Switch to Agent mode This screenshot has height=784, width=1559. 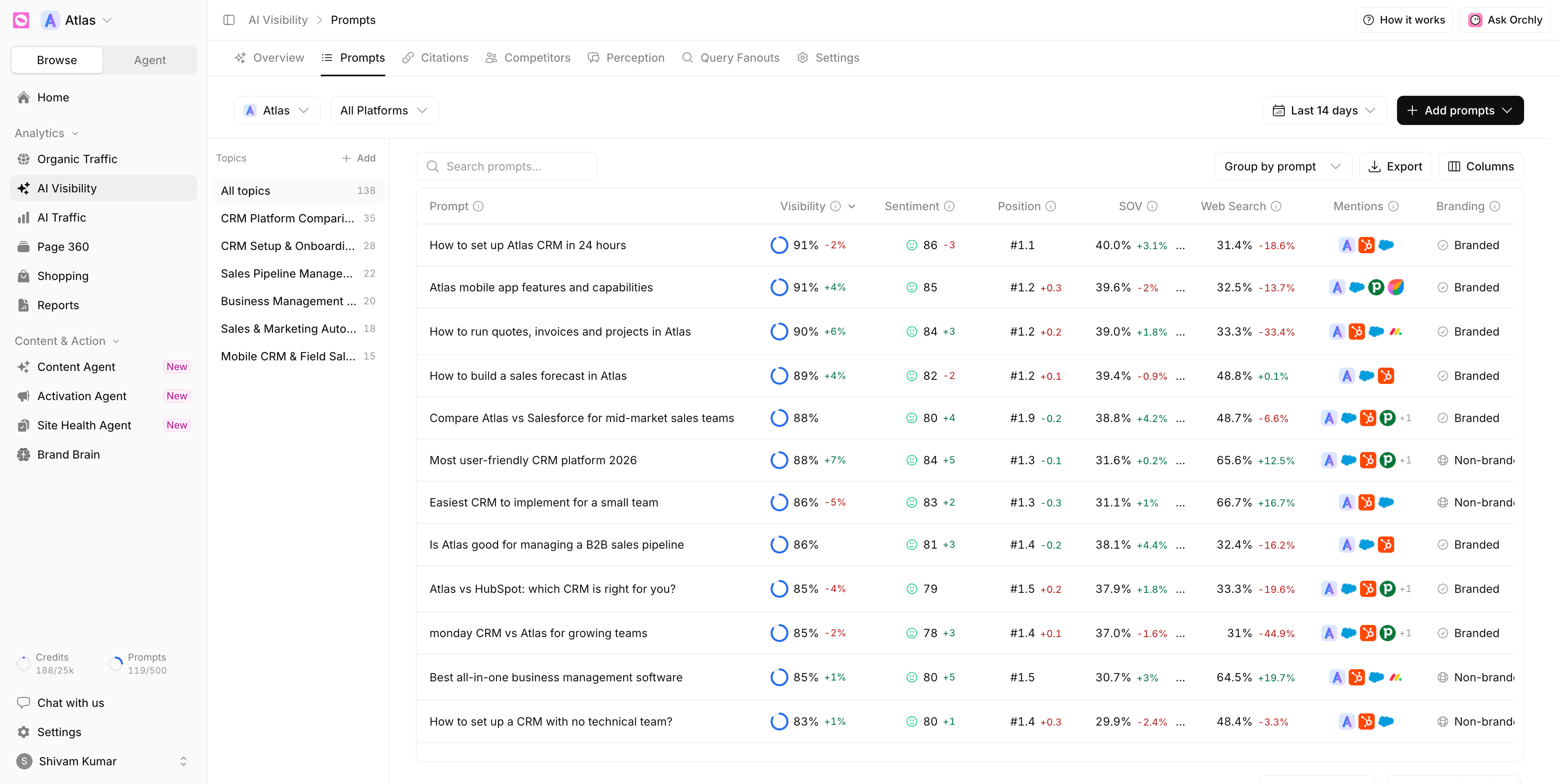pos(149,60)
